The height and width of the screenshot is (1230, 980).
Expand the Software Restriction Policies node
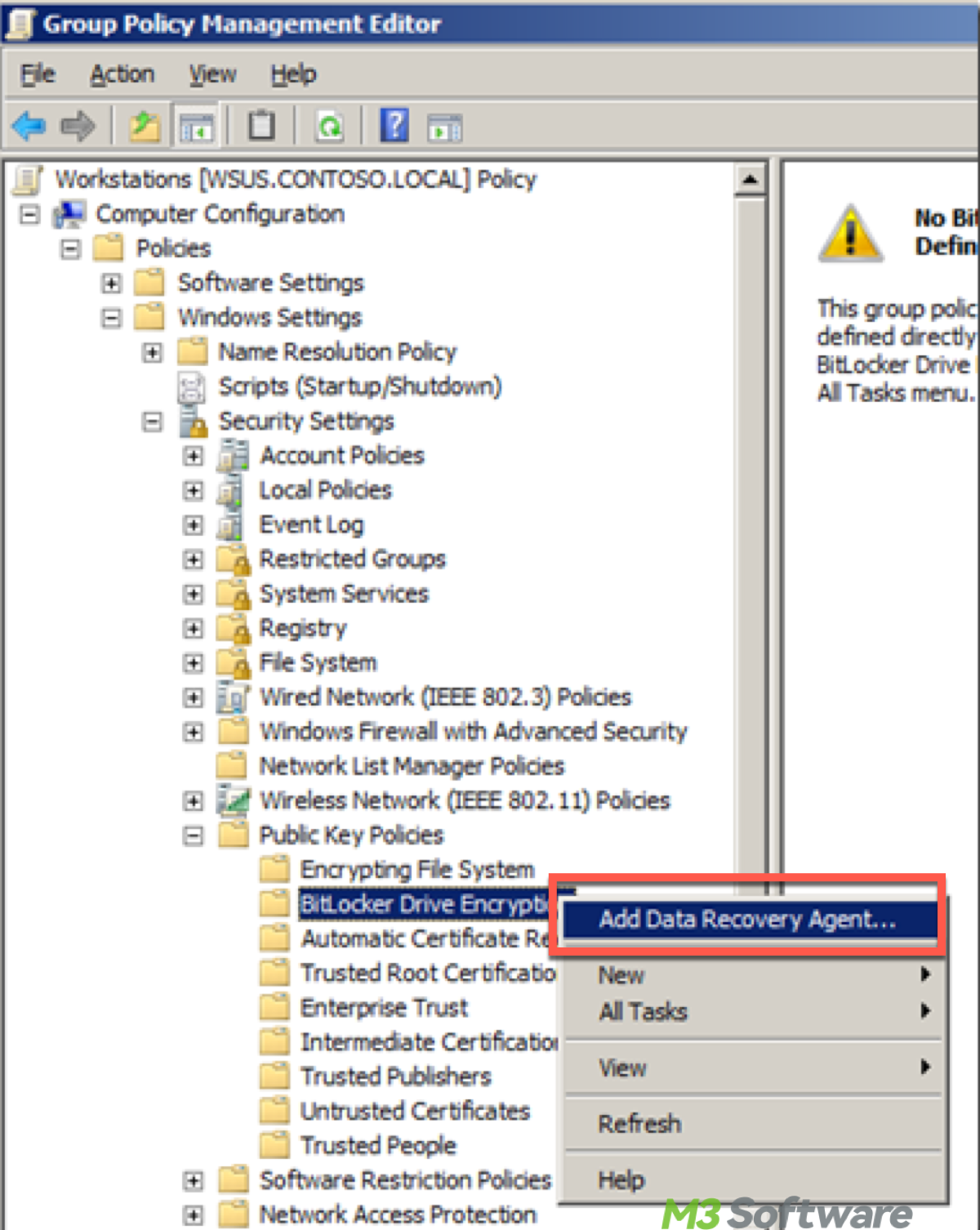(x=193, y=1181)
